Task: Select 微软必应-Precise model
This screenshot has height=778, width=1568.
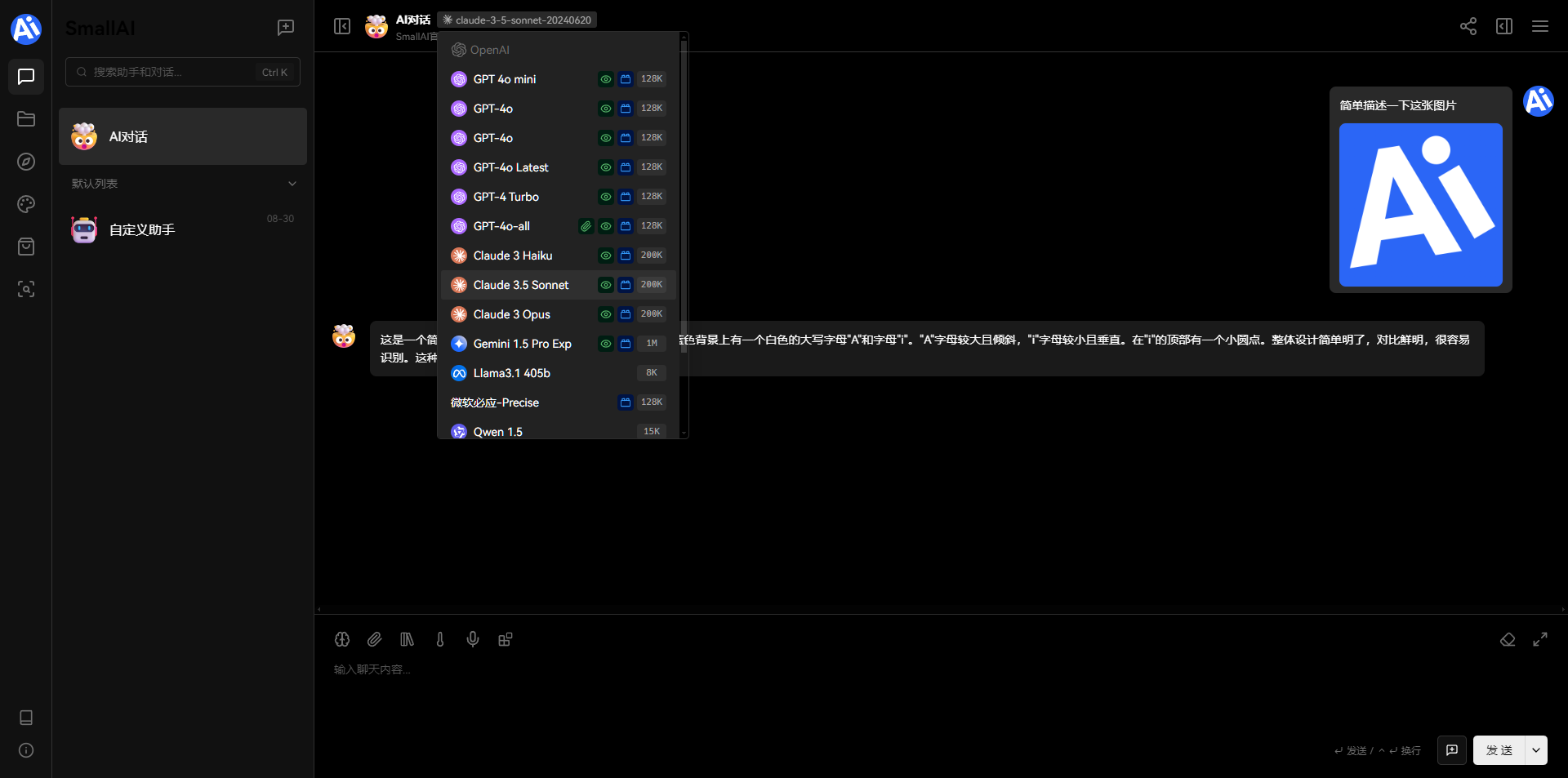Action: click(x=559, y=402)
